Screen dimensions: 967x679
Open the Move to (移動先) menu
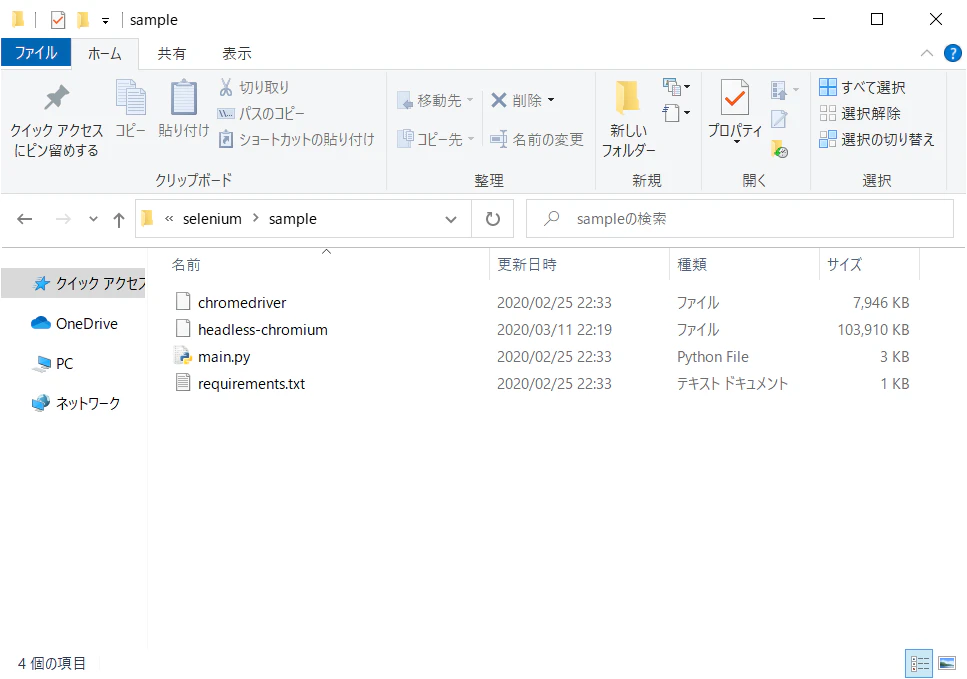click(x=435, y=100)
